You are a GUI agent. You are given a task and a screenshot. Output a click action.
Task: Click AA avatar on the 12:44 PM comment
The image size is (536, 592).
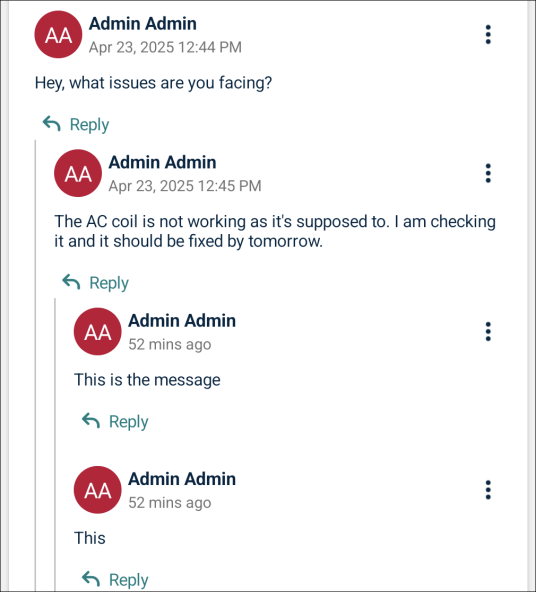(58, 34)
